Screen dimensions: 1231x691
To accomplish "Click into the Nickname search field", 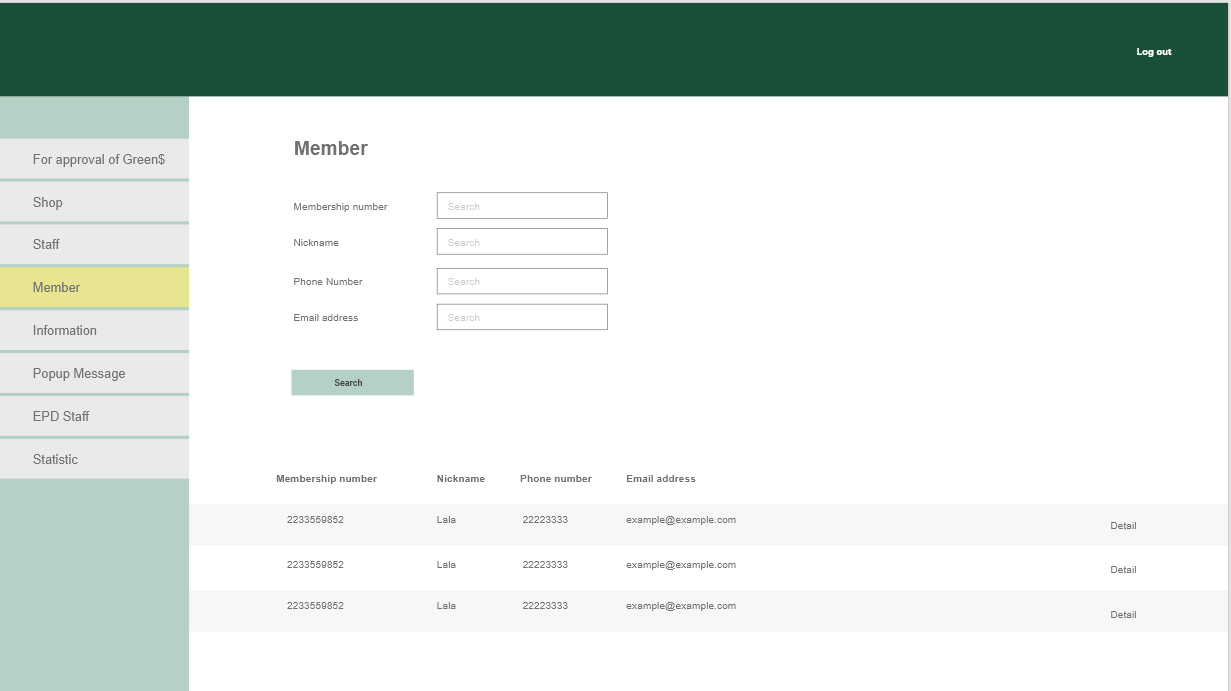I will coord(522,242).
